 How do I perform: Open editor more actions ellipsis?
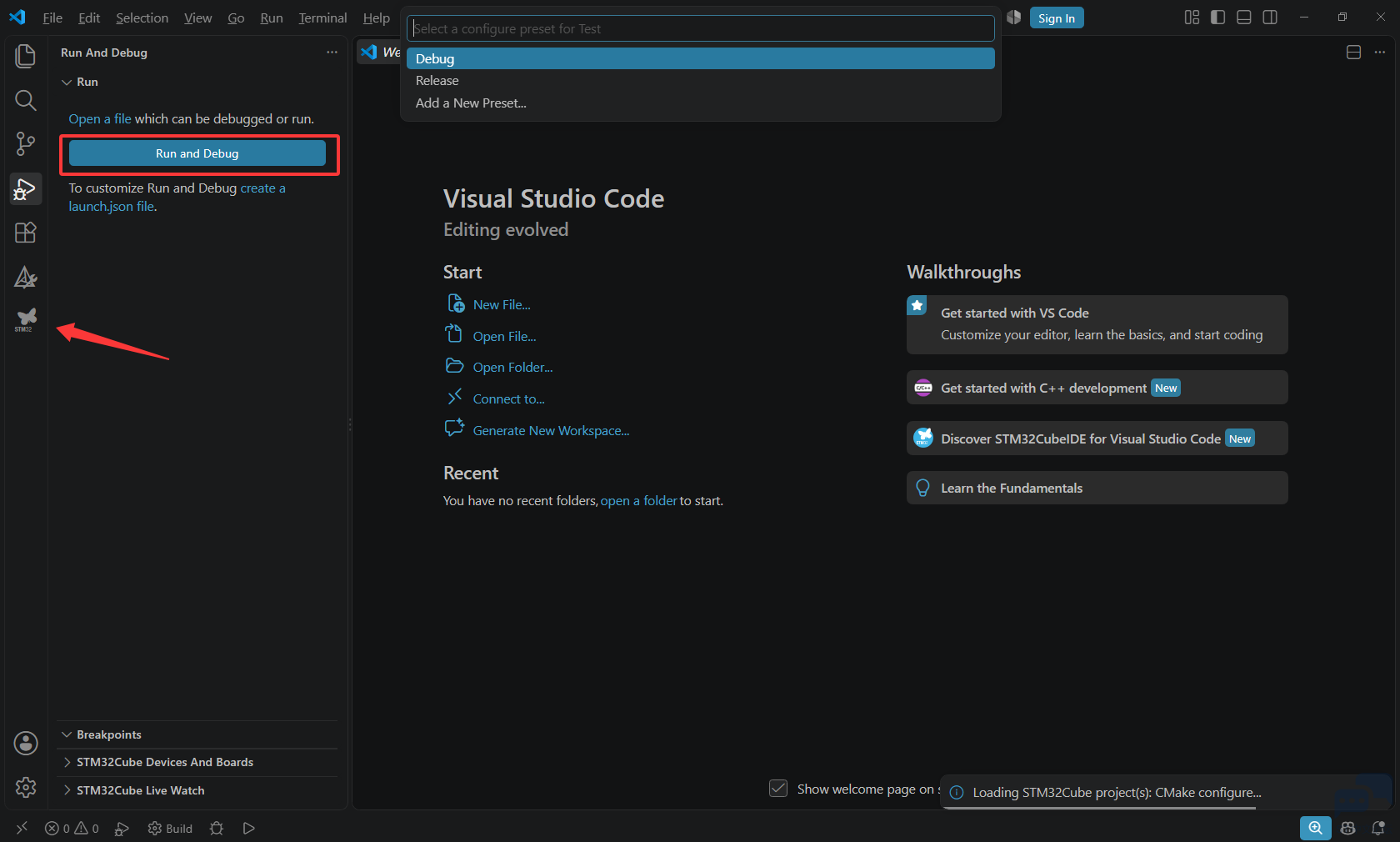tap(1380, 53)
